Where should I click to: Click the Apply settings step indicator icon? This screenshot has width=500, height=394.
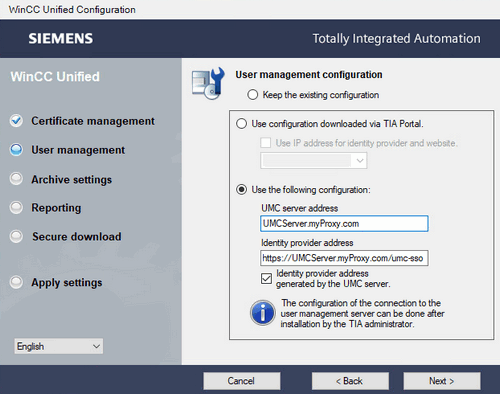16,282
